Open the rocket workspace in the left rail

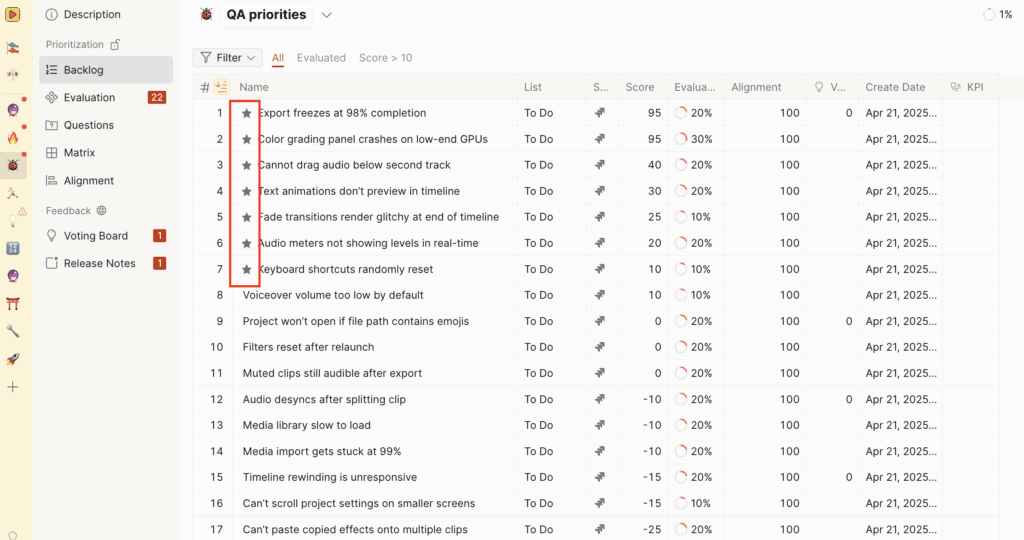pyautogui.click(x=13, y=359)
